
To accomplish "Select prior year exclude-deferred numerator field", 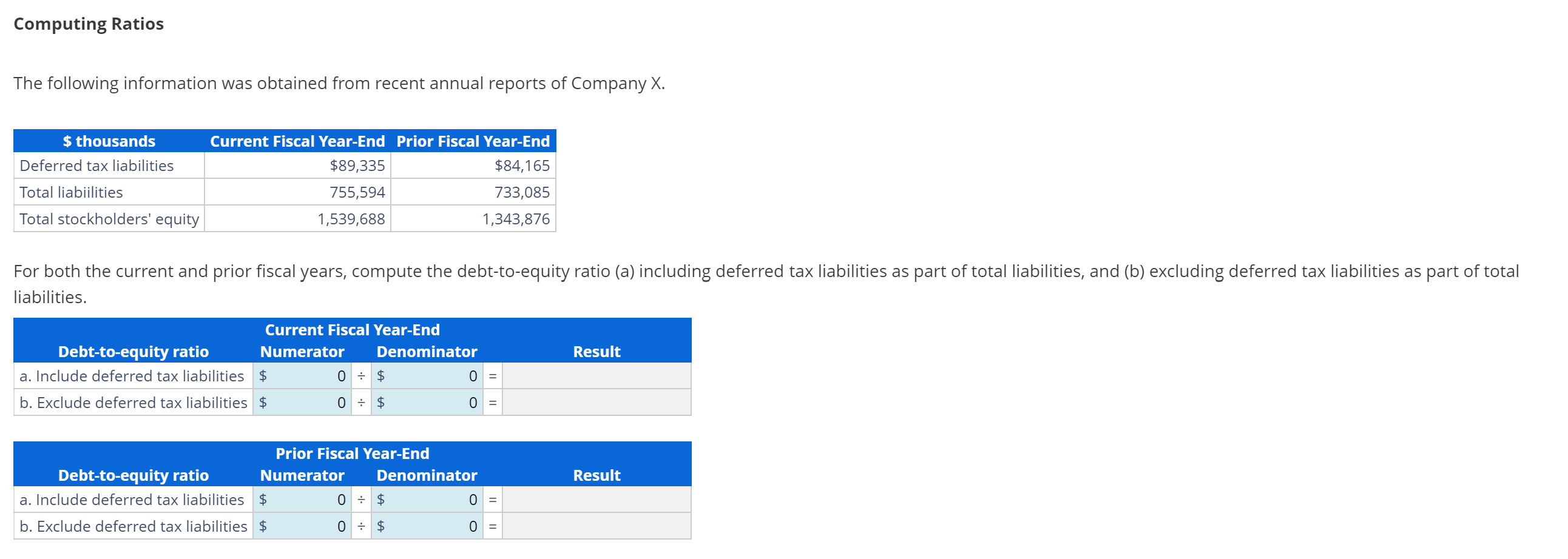I will click(302, 526).
